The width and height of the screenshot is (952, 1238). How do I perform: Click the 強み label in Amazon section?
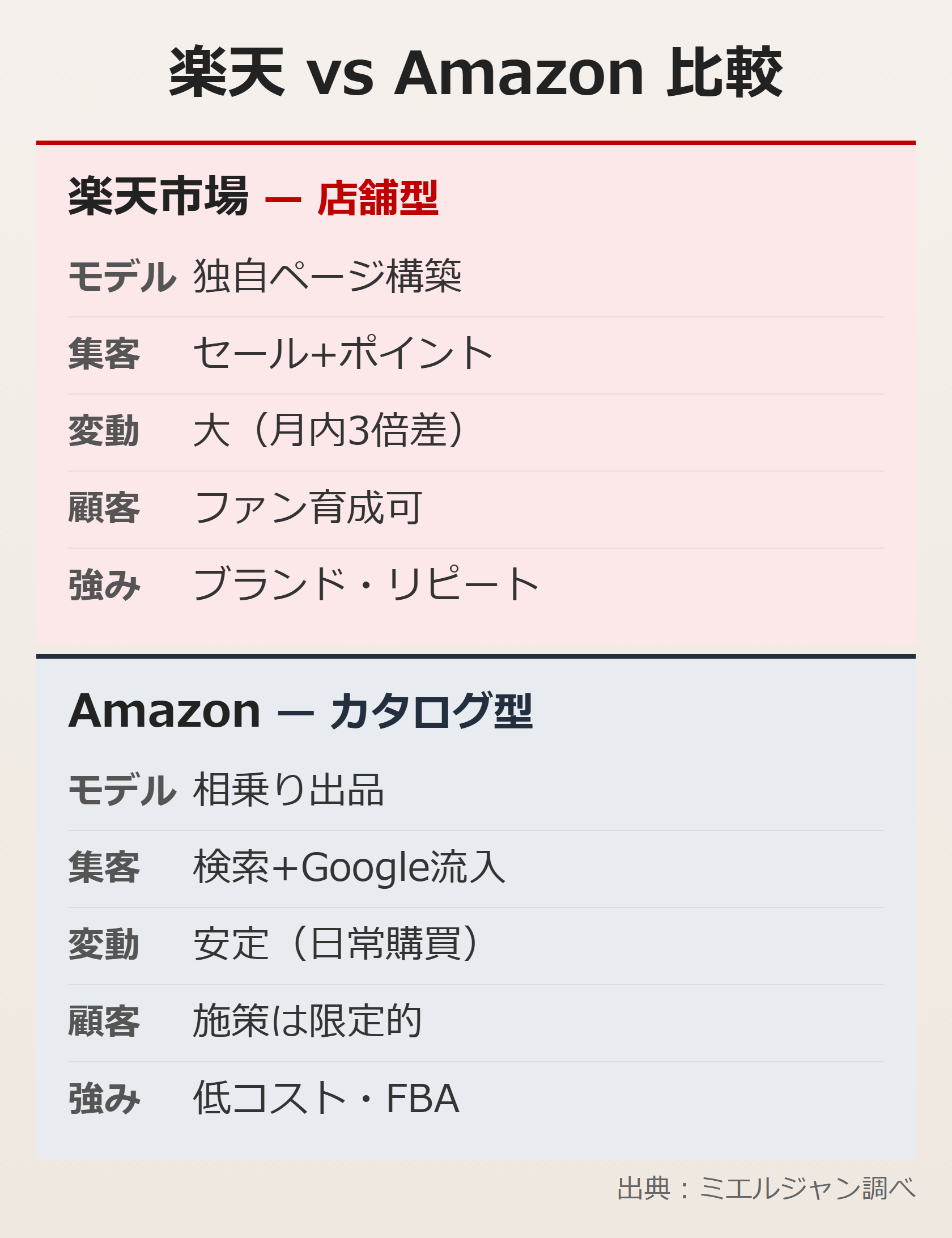(104, 1098)
